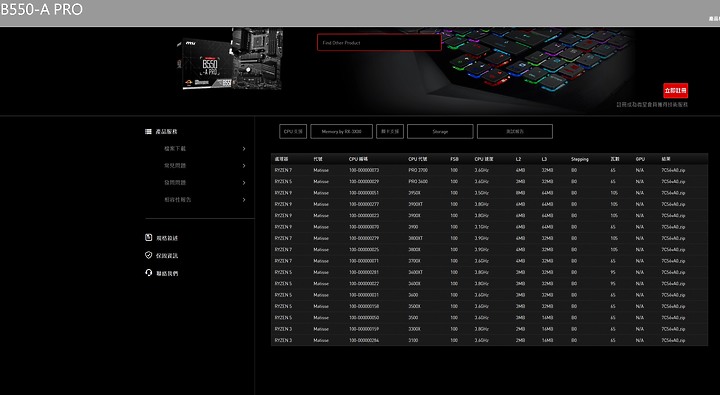Viewport: 720px width, 395px height.
Task: Select the 3800XT CPU cell
Action: coord(416,238)
